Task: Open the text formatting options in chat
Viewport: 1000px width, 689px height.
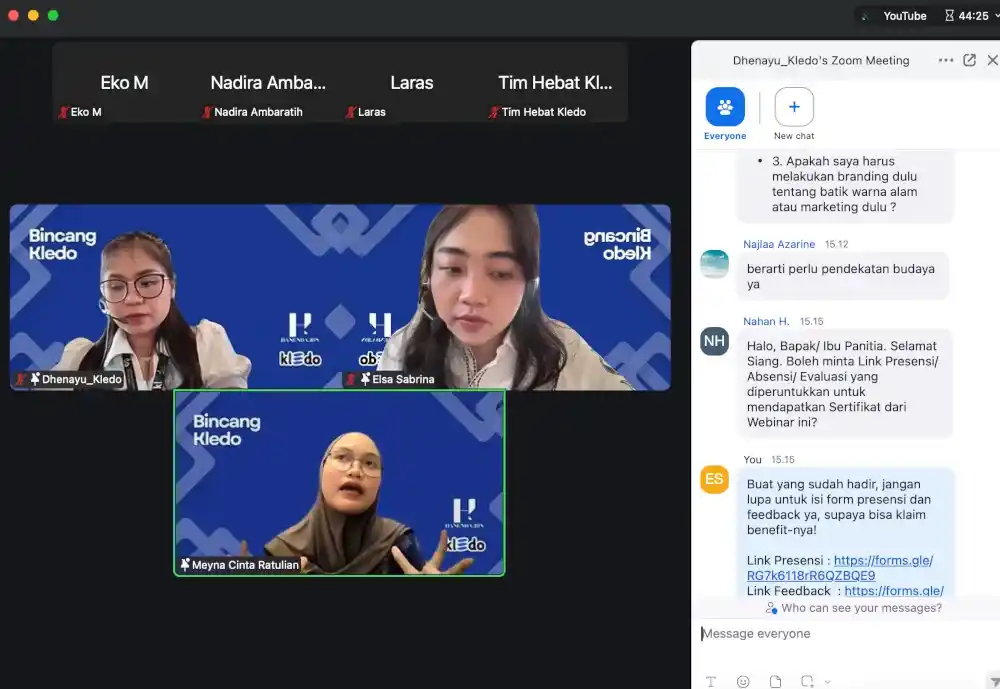Action: click(711, 682)
